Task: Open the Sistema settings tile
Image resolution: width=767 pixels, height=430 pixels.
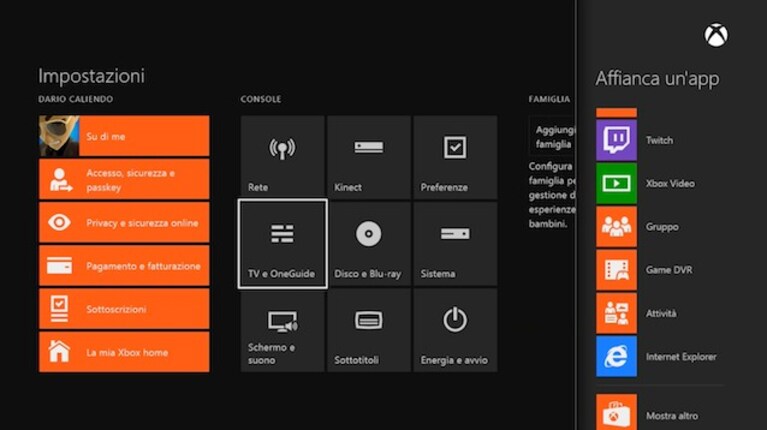Action: 455,244
